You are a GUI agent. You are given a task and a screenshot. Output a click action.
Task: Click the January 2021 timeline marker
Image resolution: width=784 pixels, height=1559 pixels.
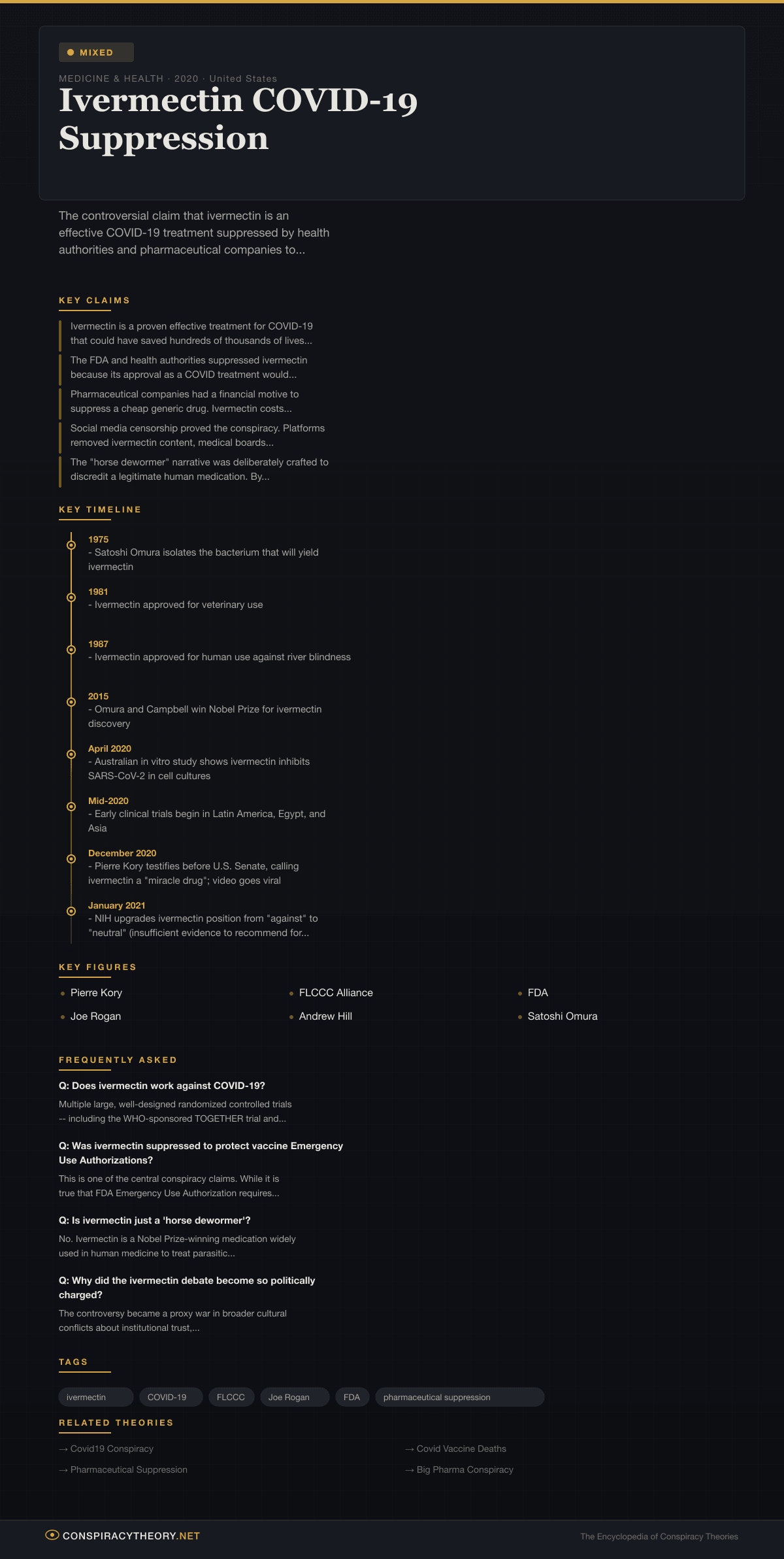(x=71, y=911)
